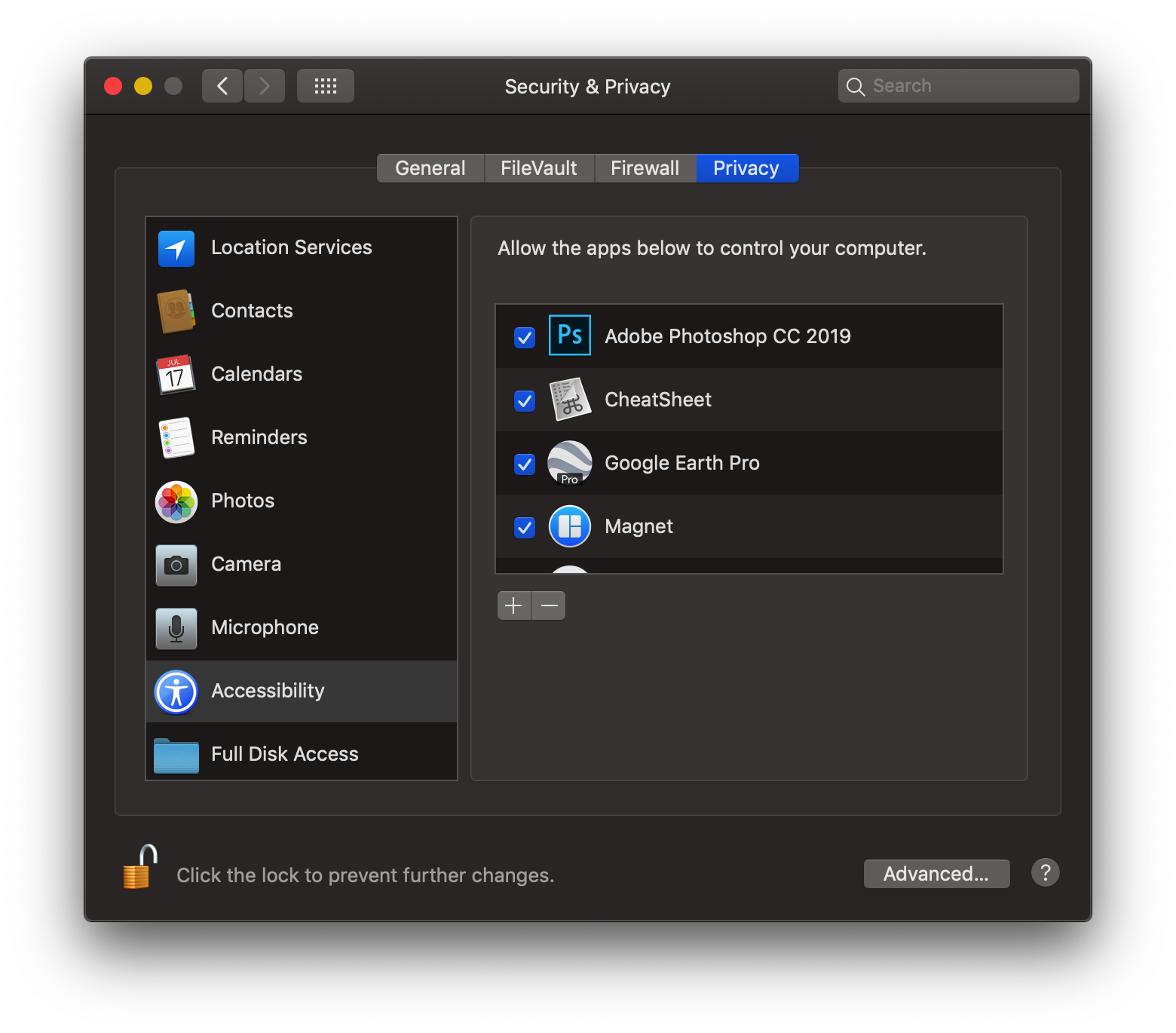1176x1033 pixels.
Task: Remove selected app with minus button
Action: [x=548, y=605]
